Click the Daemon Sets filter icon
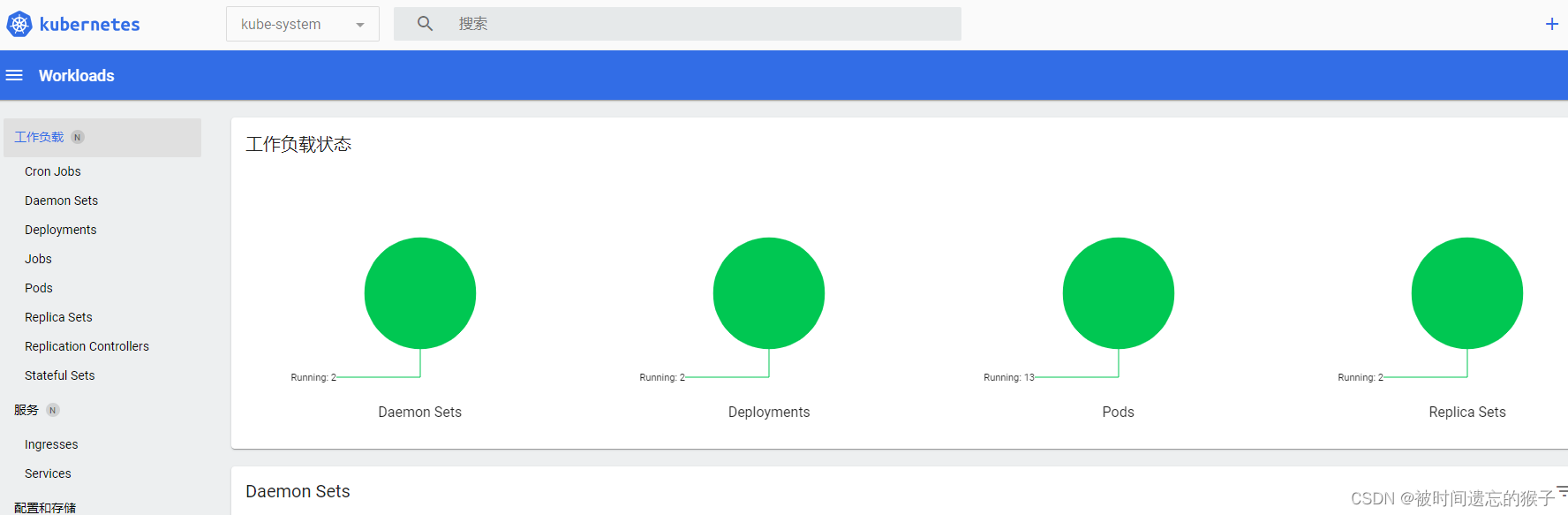Viewport: 1568px width, 515px height. point(1562,490)
